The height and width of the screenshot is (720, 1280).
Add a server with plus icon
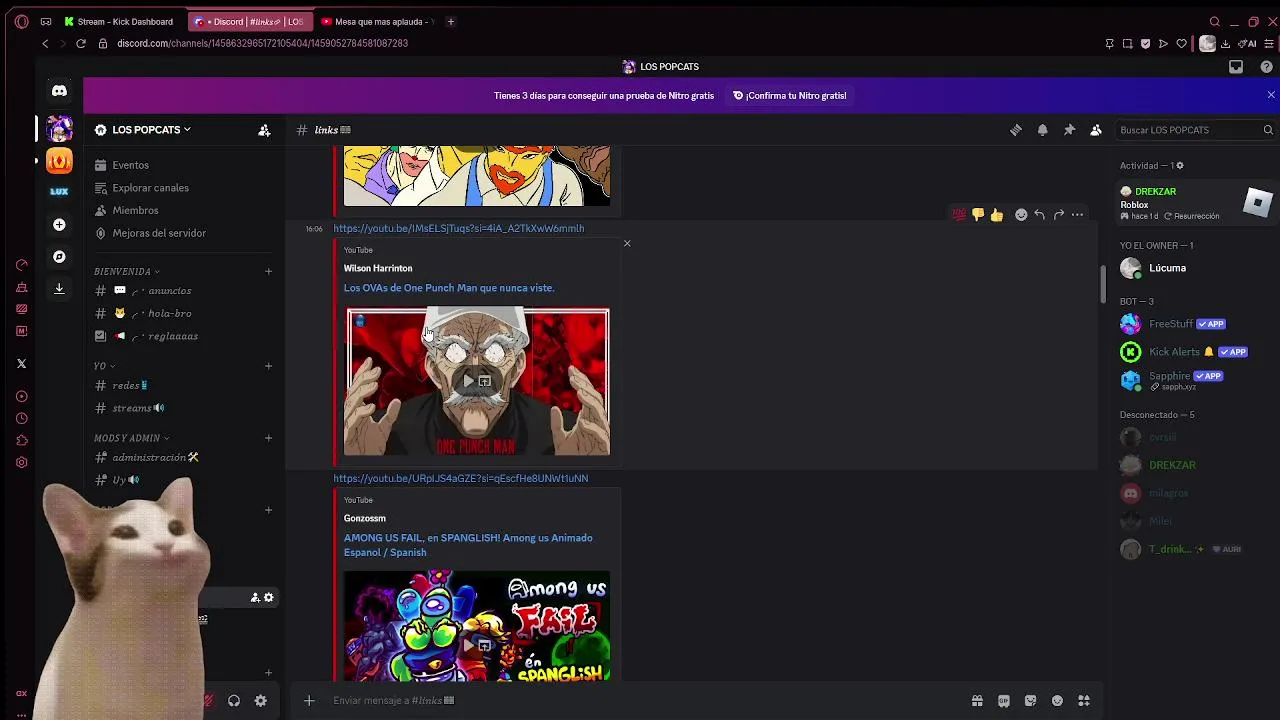59,225
